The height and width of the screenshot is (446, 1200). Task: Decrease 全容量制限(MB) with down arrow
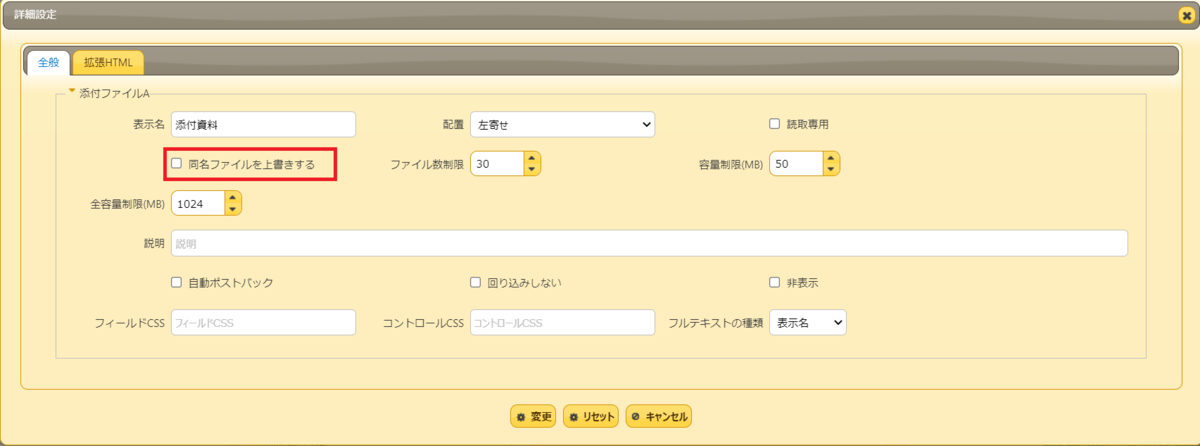pos(233,209)
